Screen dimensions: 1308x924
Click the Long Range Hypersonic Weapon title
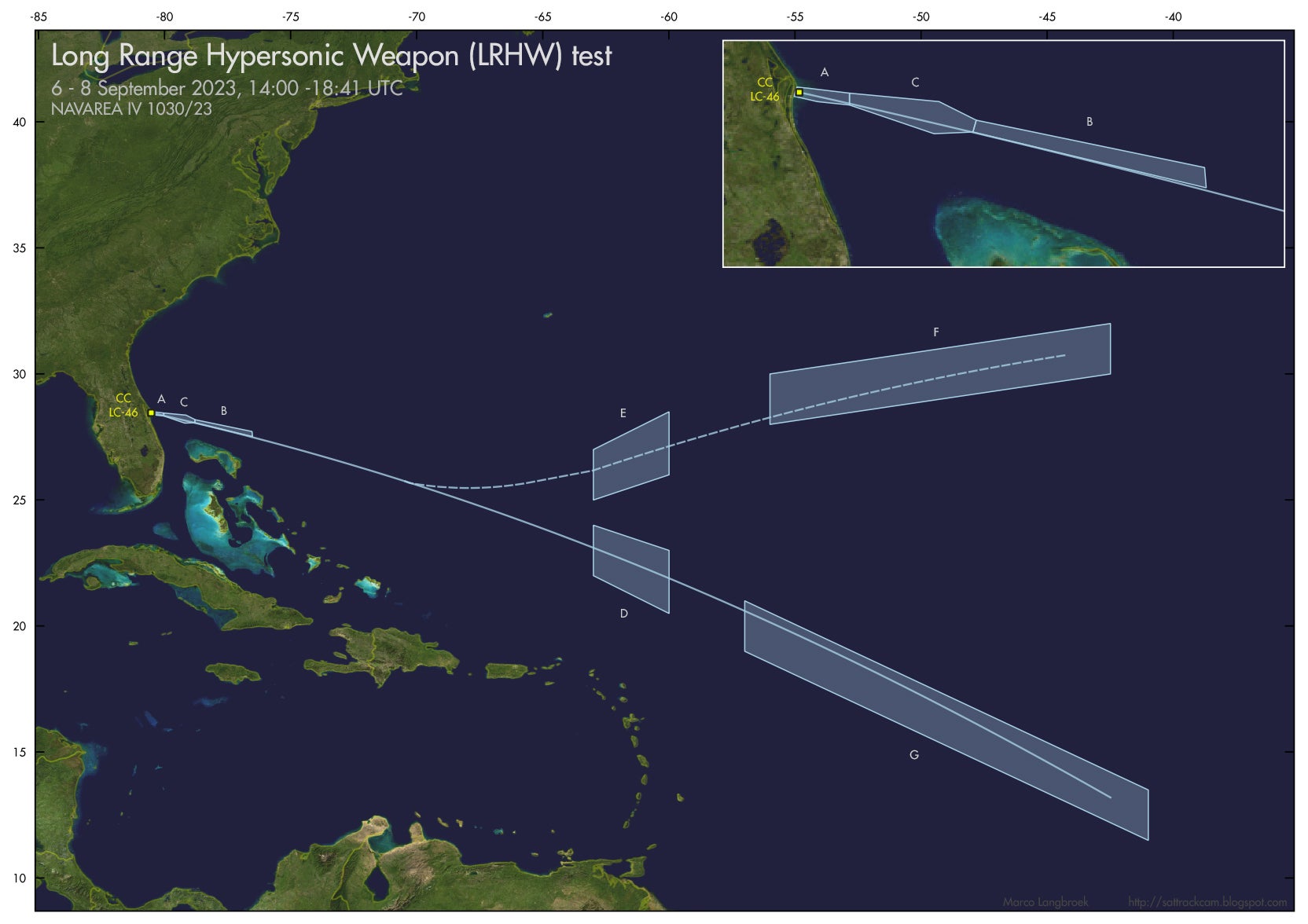point(331,56)
